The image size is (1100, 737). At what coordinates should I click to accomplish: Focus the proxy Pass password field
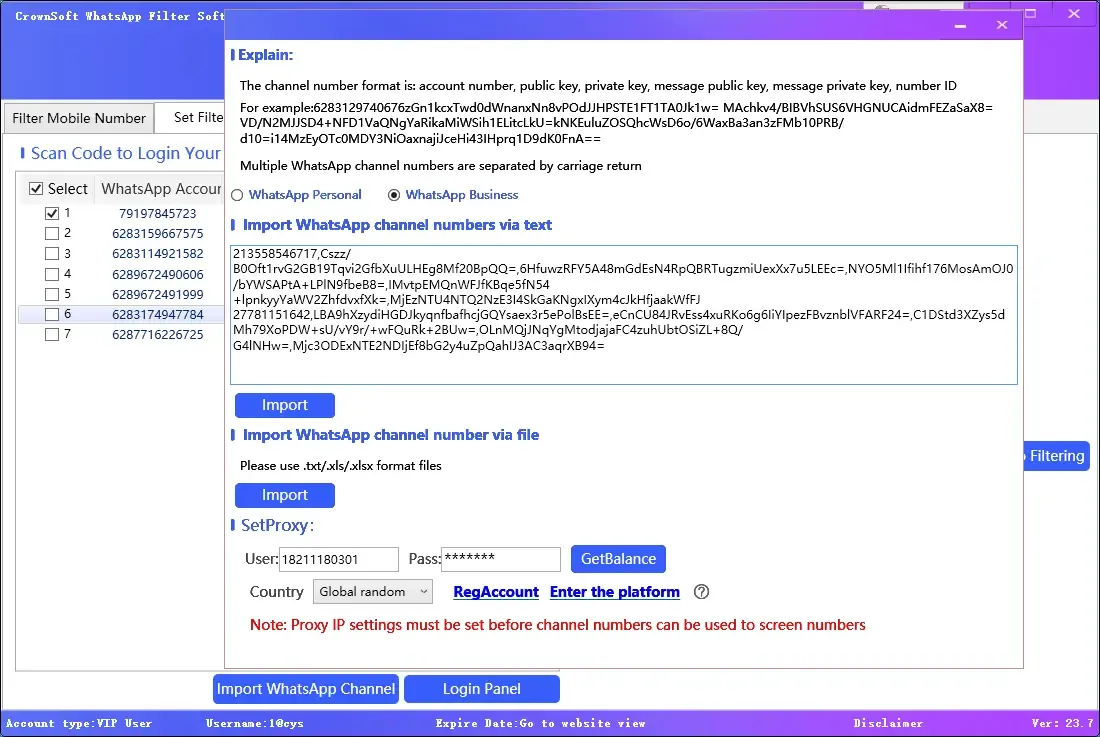[500, 560]
